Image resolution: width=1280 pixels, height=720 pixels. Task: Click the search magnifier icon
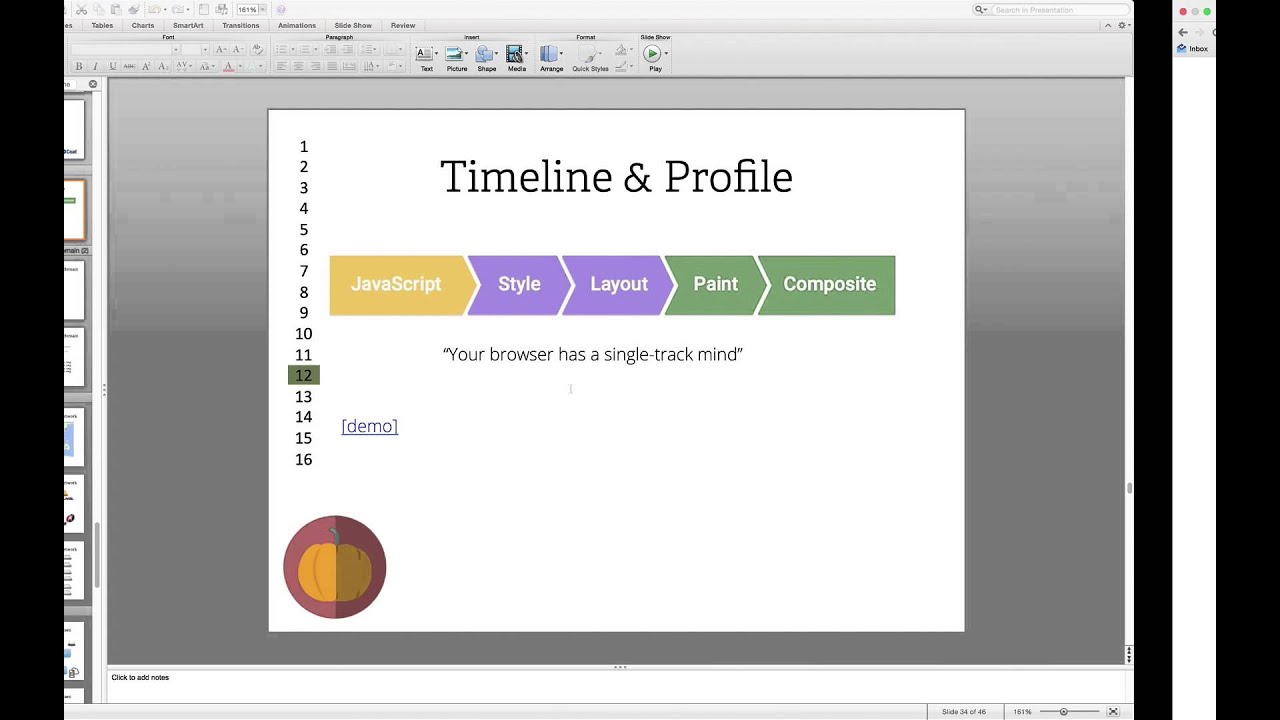click(981, 10)
